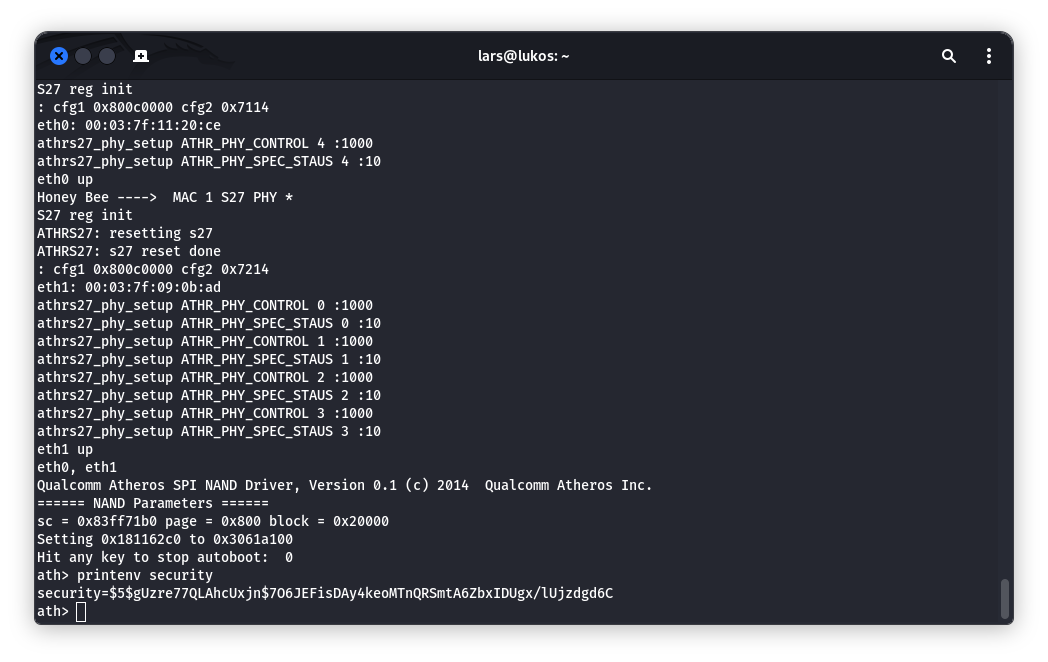
Task: Click the 'Setting 0x181162c0 to 0x3061a100' line
Action: click(x=164, y=539)
